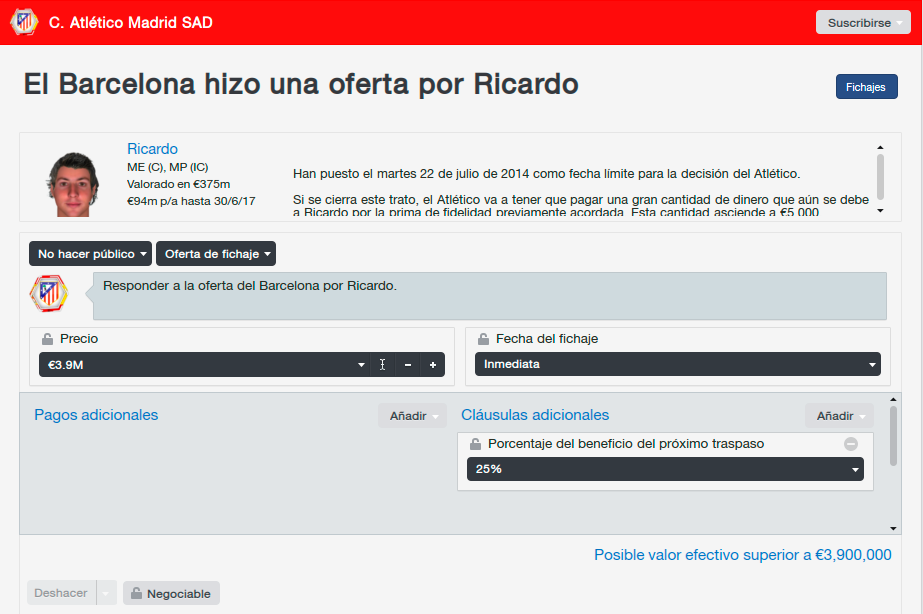Screen dimensions: 923x614
Task: Open Ricardo's player portrait
Action: coord(73,184)
